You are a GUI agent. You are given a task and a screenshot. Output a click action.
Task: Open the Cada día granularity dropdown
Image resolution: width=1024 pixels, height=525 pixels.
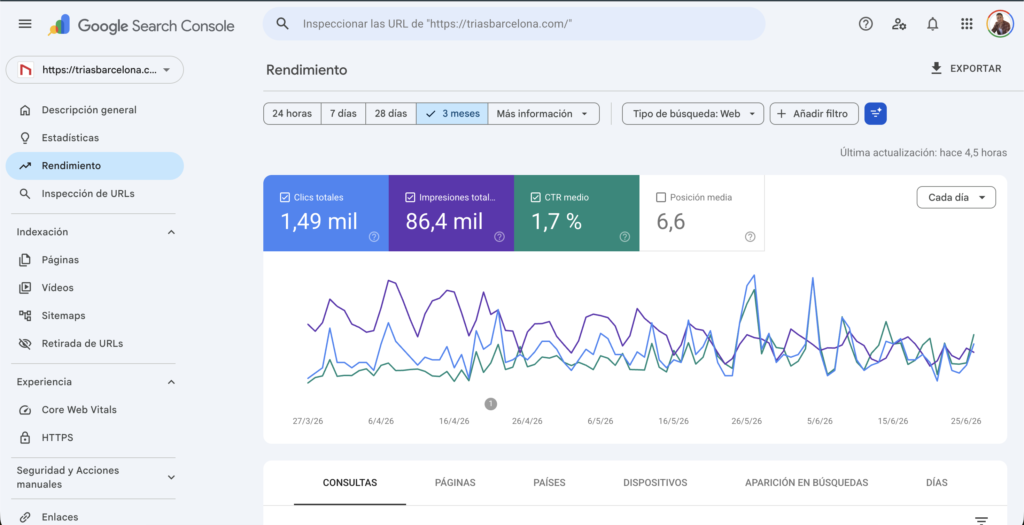(x=956, y=198)
